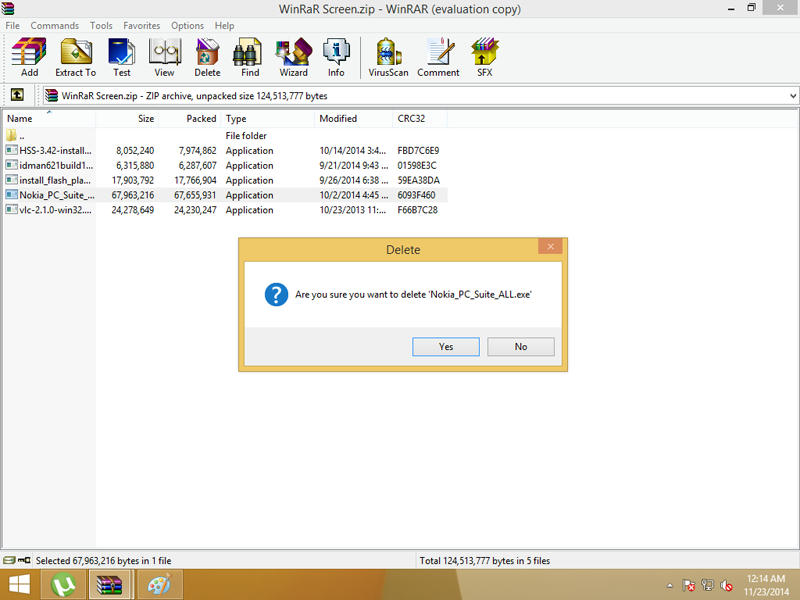Sort by the Packed column header

point(189,118)
